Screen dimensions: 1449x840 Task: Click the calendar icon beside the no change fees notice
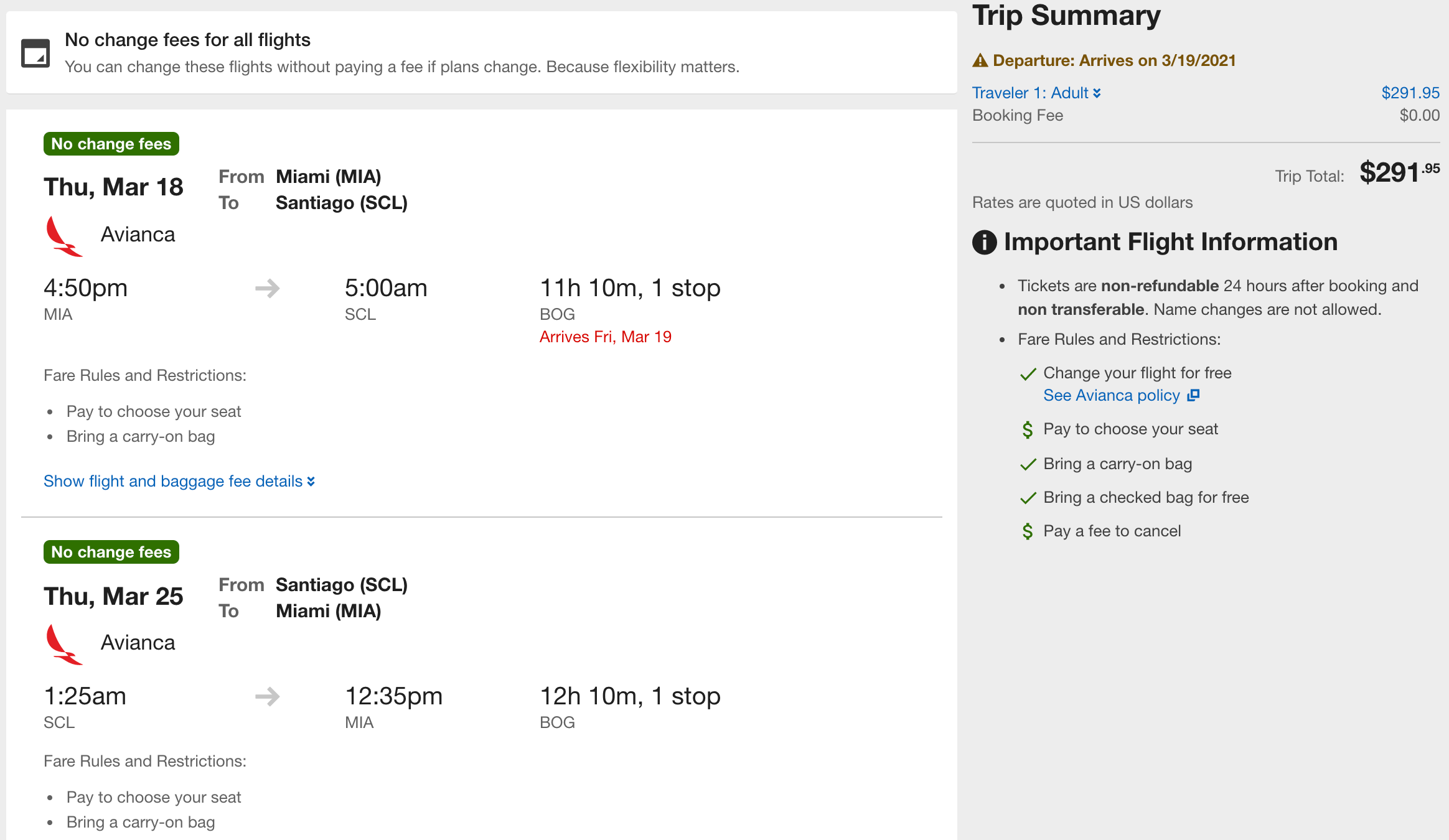[35, 53]
